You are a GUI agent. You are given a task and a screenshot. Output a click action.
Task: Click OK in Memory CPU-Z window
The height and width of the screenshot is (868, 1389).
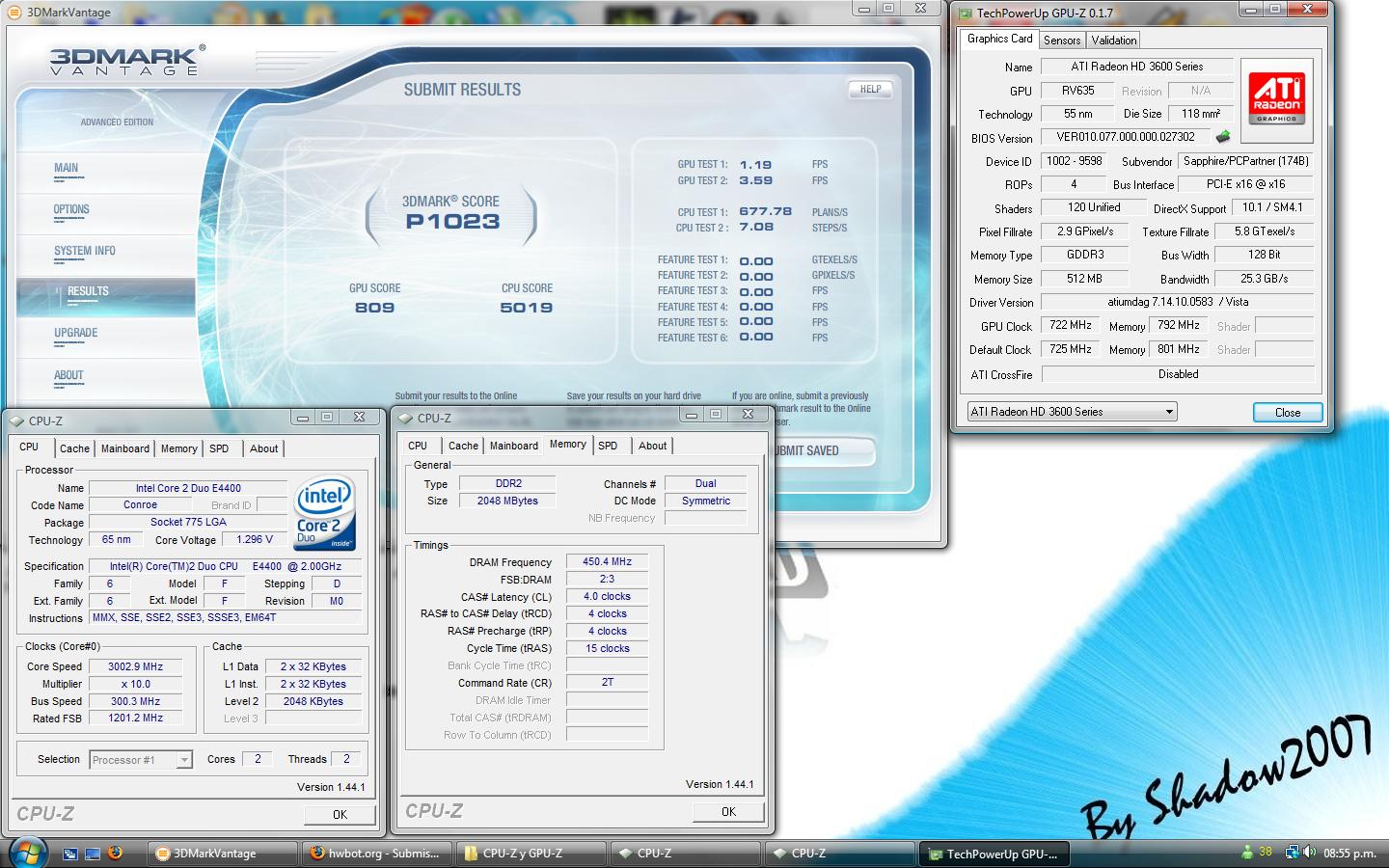pos(728,811)
